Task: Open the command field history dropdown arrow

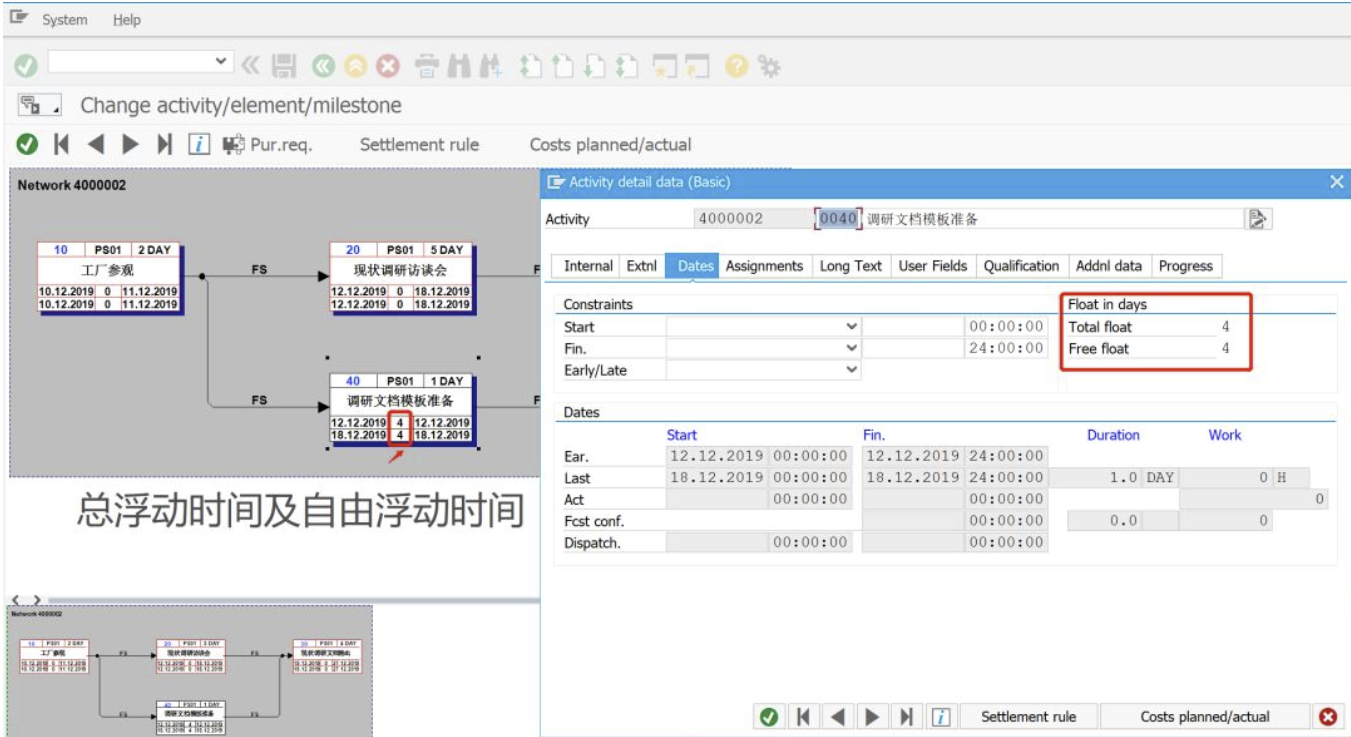Action: tap(222, 62)
